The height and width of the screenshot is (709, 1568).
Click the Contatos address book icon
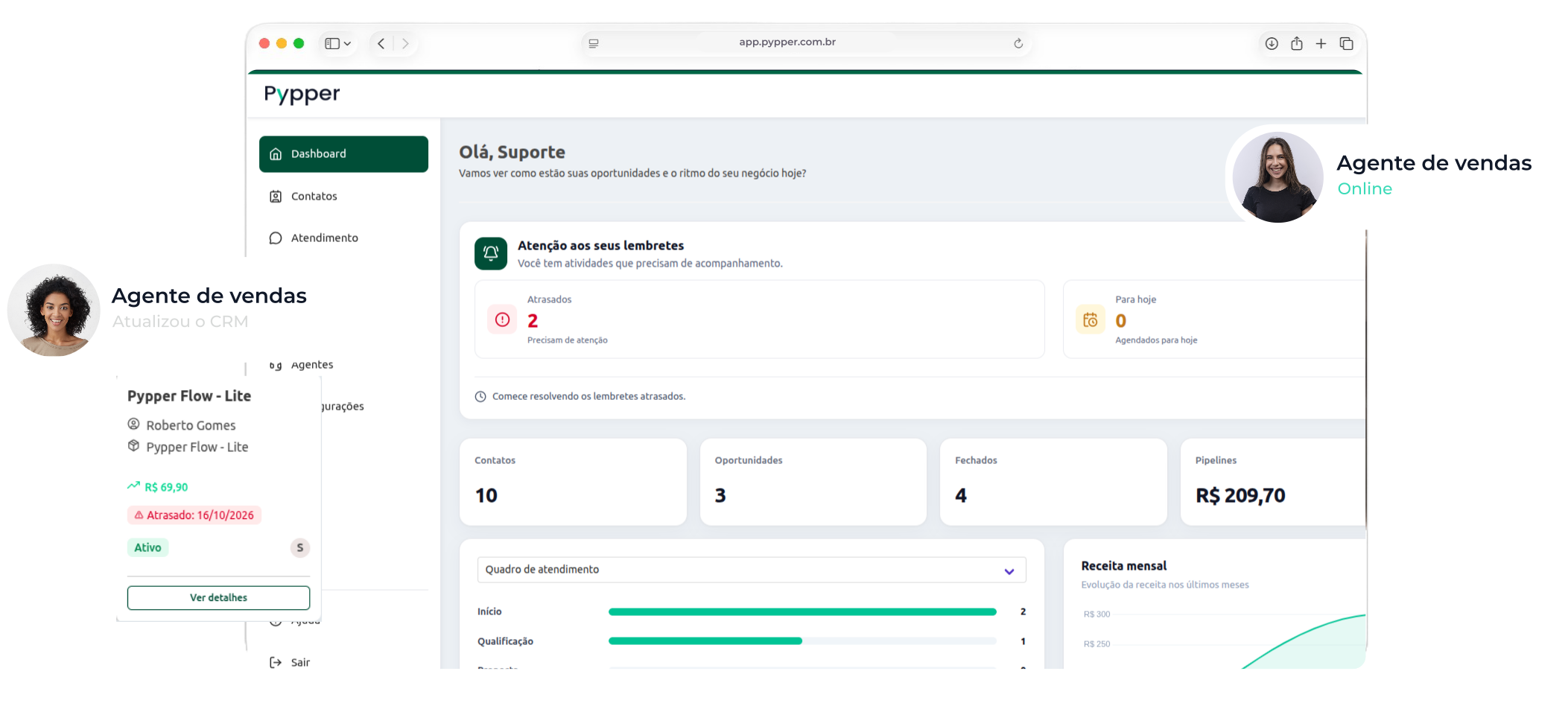click(276, 197)
